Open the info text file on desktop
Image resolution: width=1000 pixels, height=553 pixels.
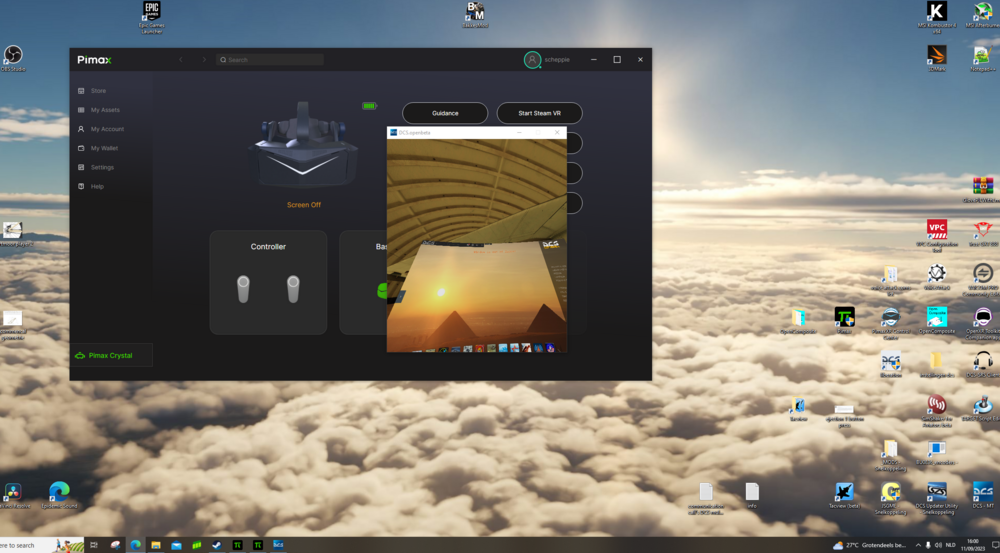pyautogui.click(x=752, y=496)
